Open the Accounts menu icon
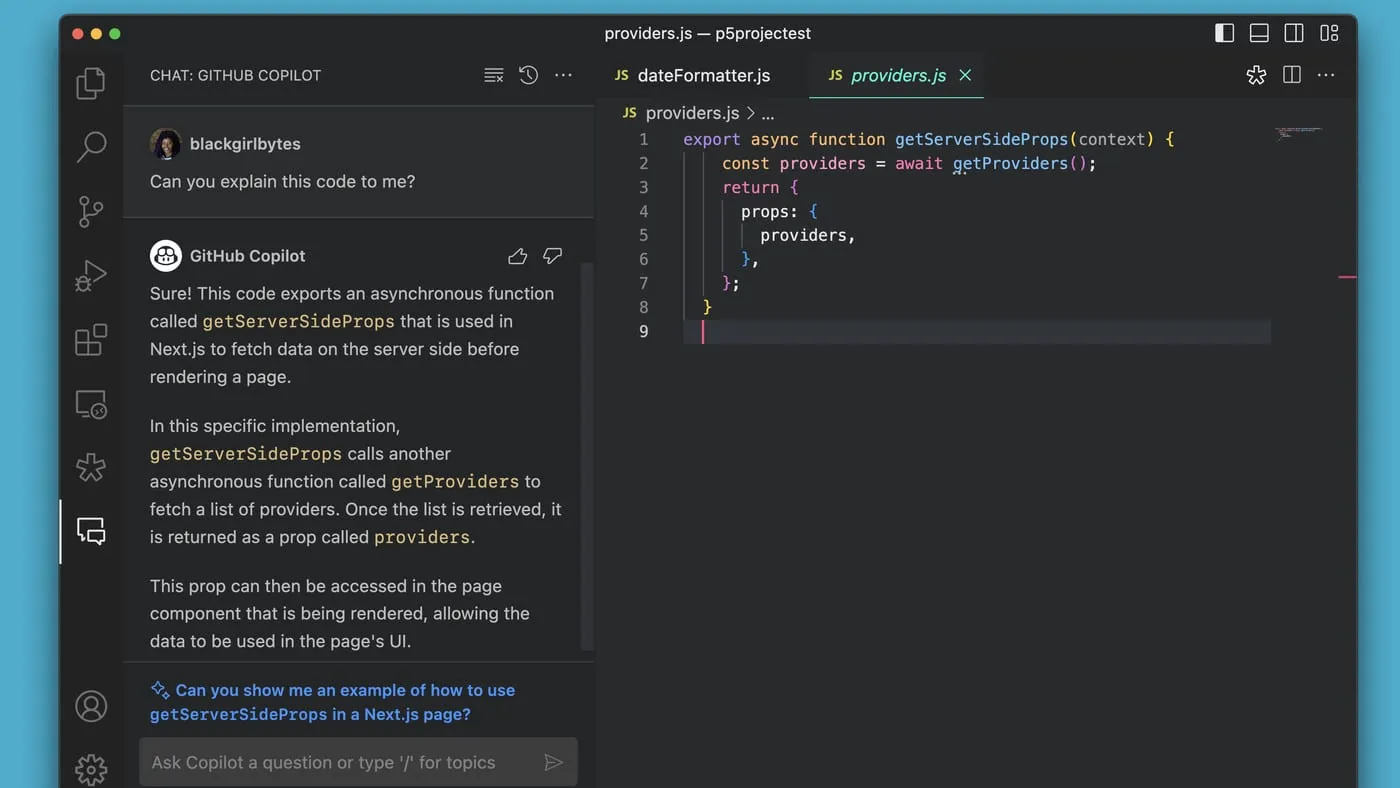1400x788 pixels. pyautogui.click(x=91, y=706)
